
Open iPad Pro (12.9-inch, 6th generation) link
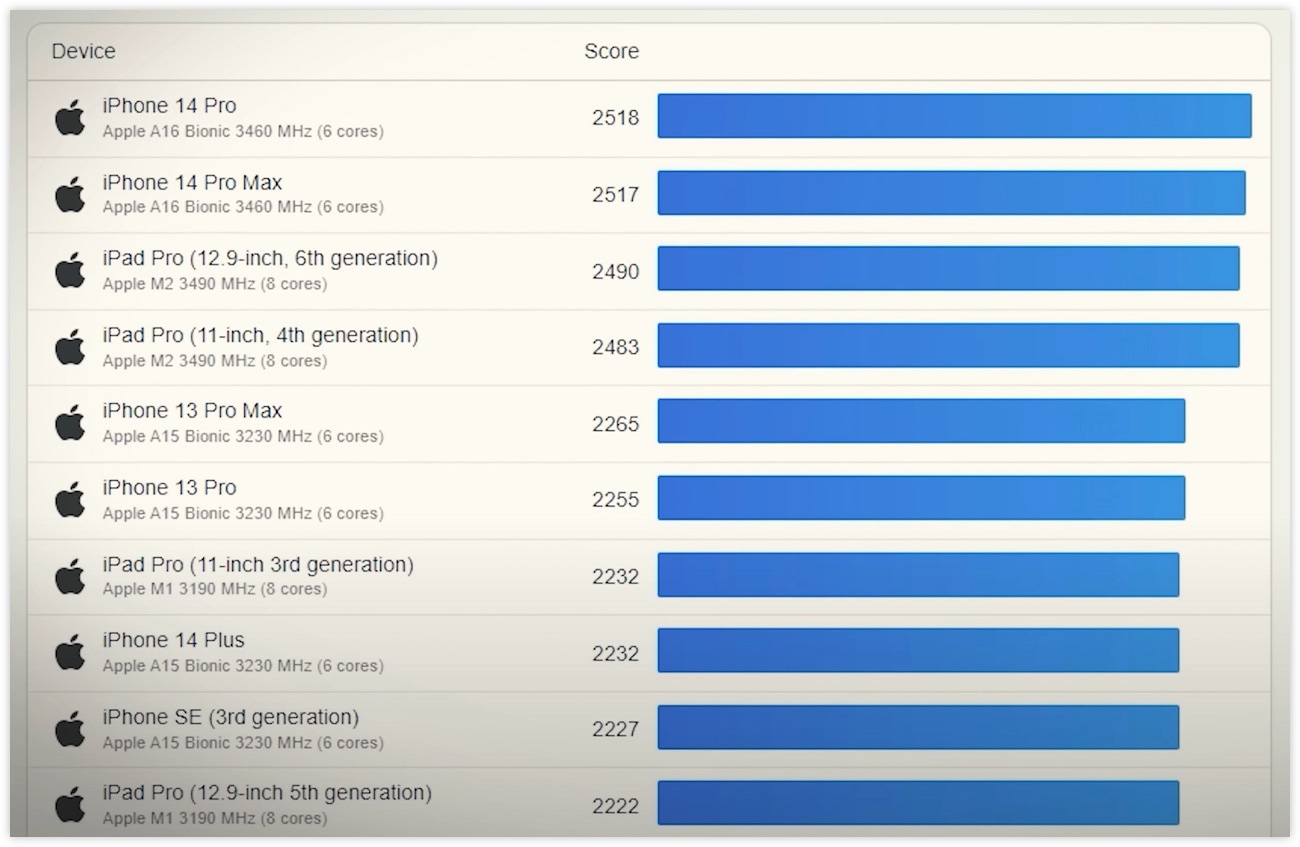pos(270,259)
